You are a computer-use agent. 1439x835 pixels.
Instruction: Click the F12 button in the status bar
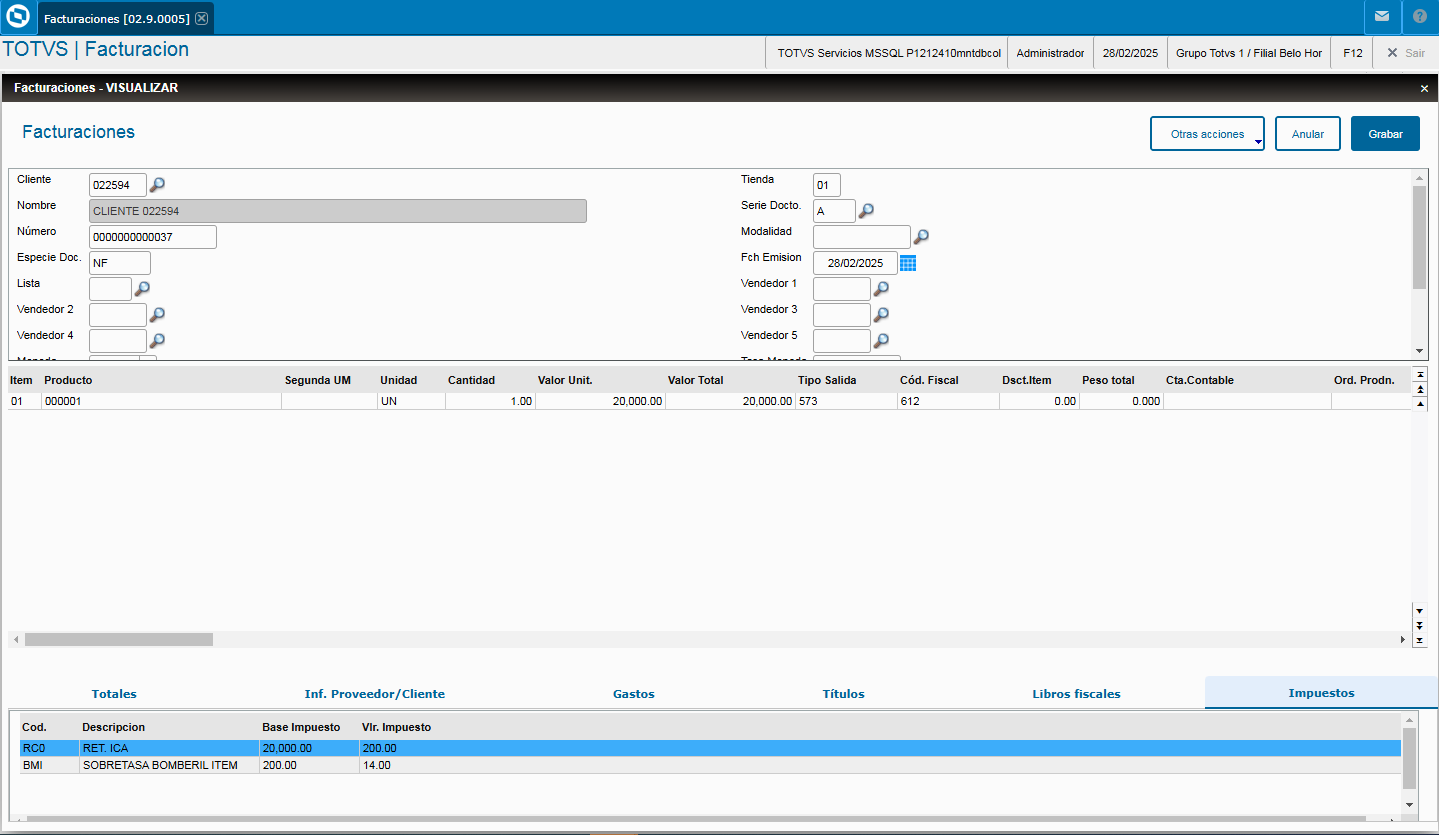point(1352,53)
